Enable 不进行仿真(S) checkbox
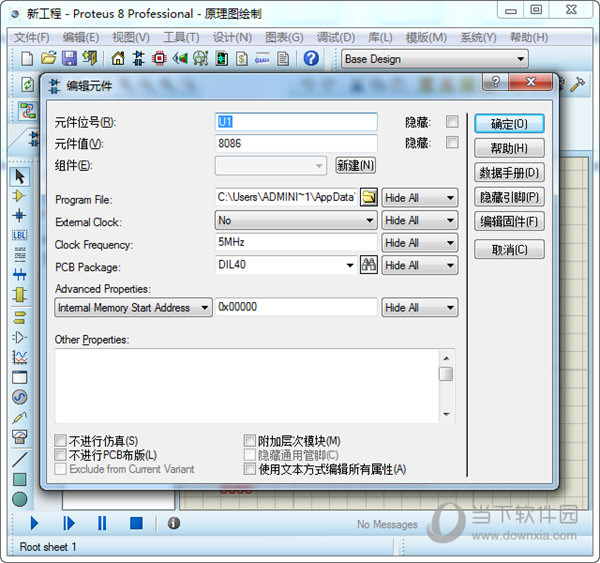The image size is (600, 563). (60, 441)
